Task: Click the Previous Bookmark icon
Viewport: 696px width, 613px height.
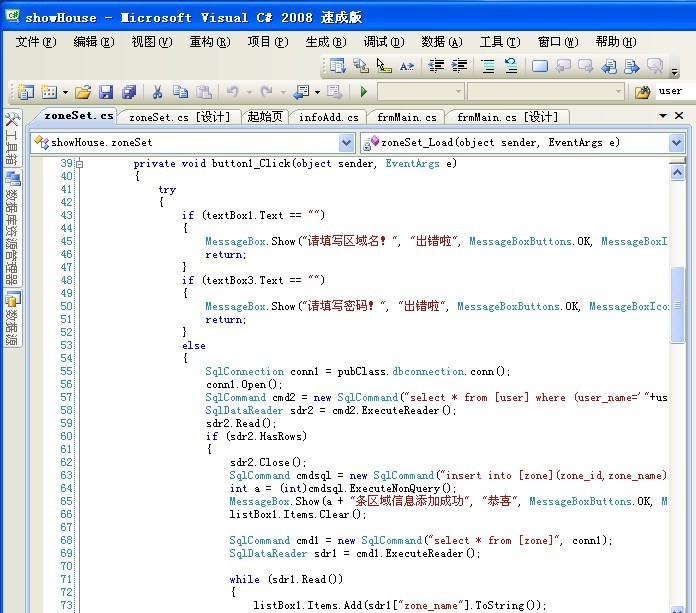Action: point(563,66)
